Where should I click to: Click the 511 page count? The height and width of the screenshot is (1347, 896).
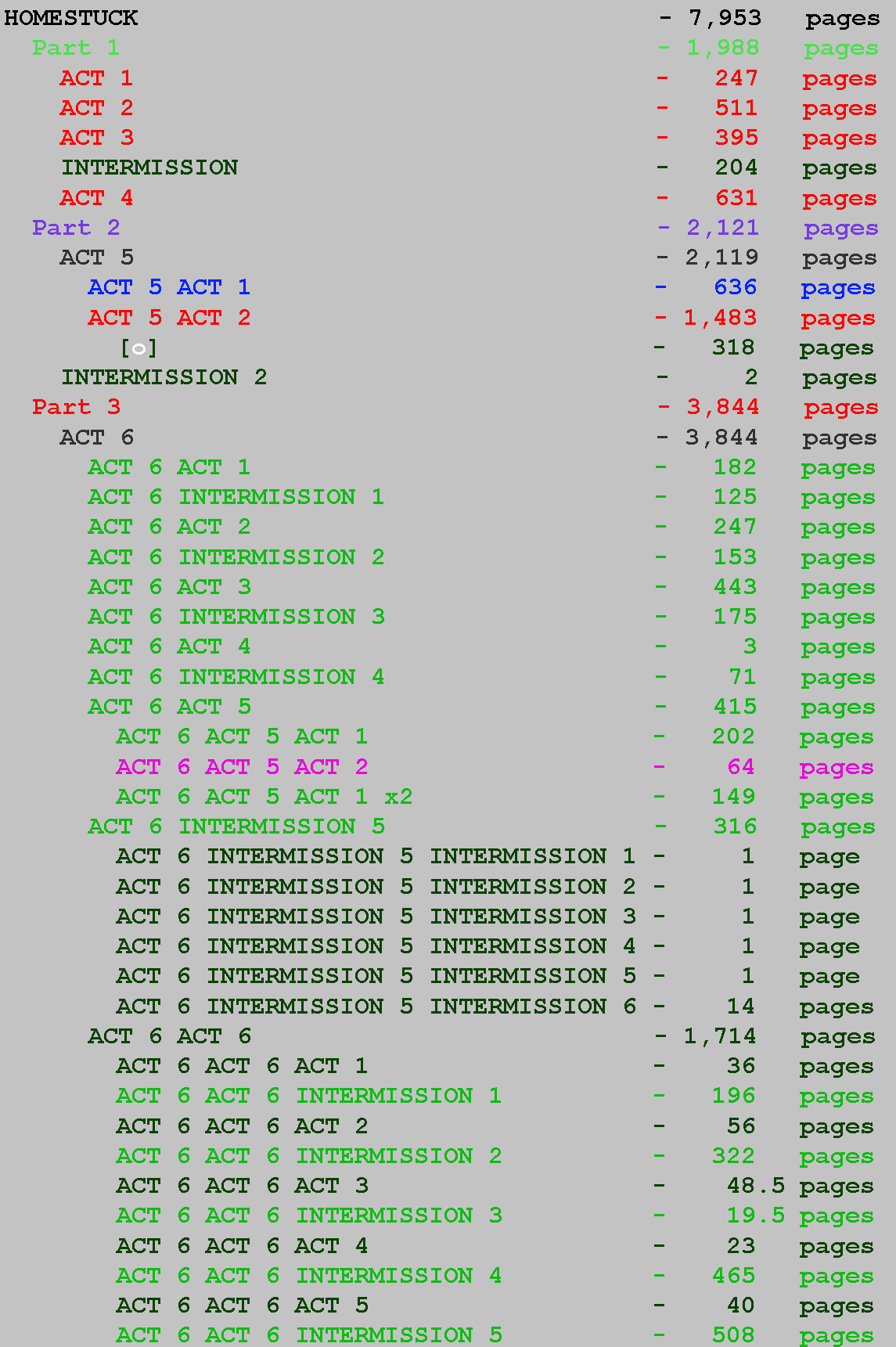[x=736, y=108]
